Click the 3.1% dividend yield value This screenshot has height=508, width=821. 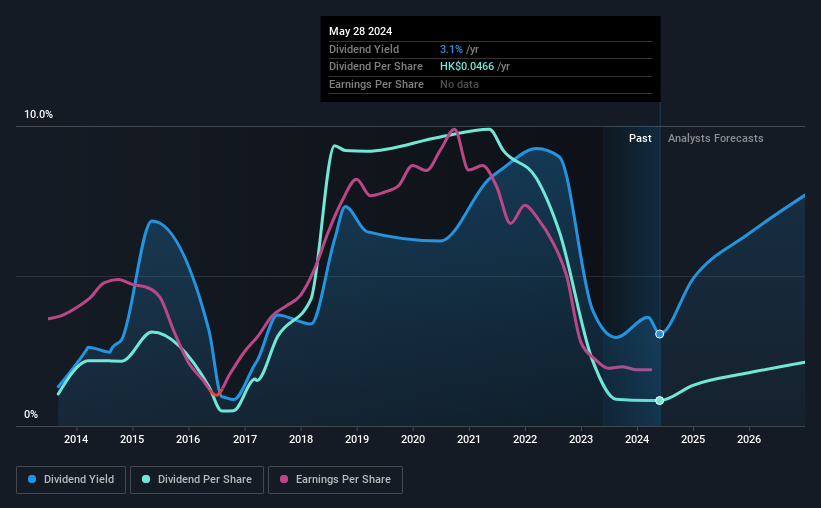coord(451,49)
